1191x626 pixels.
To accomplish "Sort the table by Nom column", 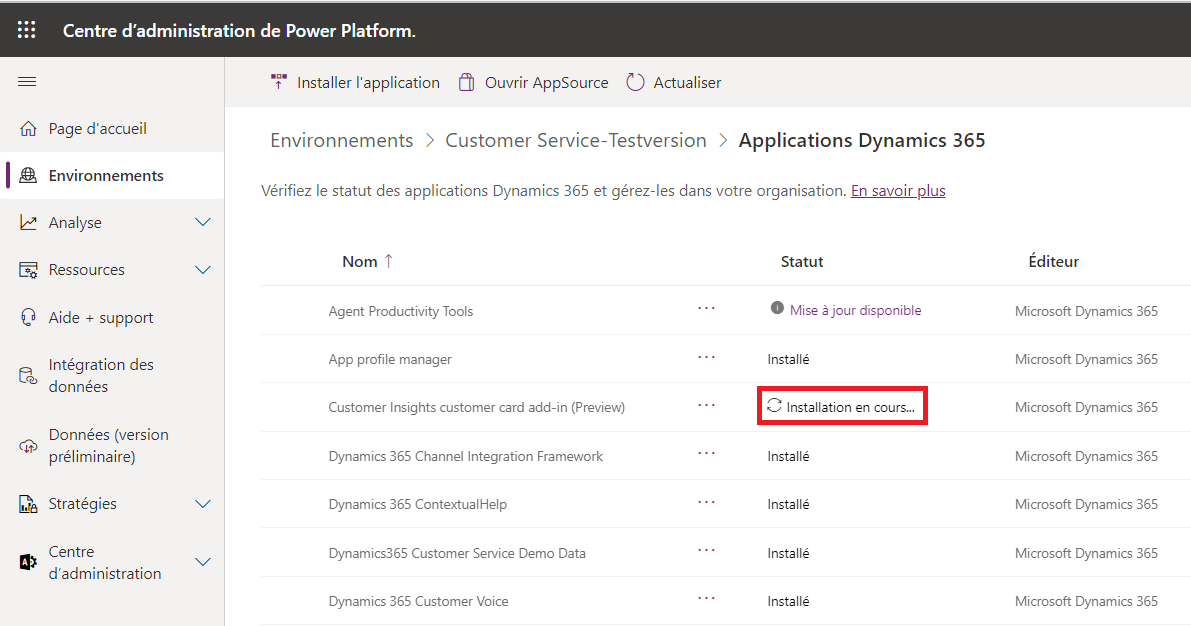I will point(360,262).
